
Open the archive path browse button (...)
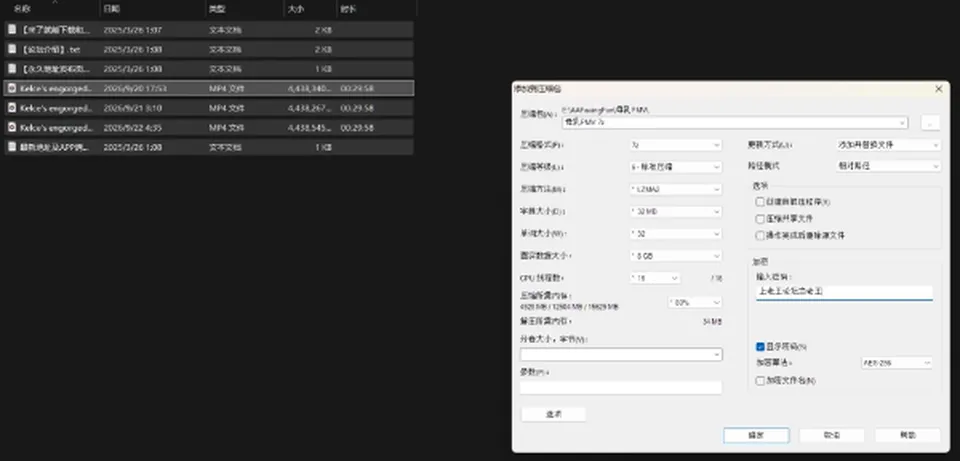(x=930, y=122)
